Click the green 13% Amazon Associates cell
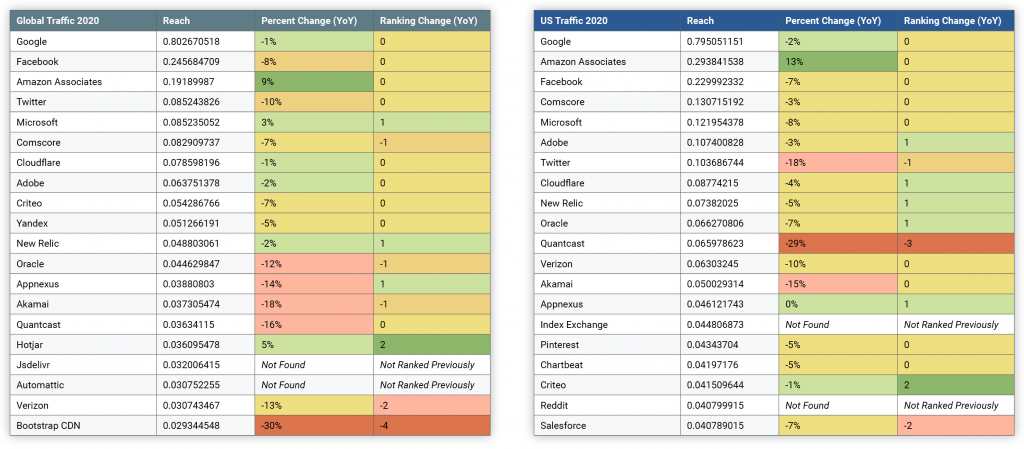 coord(837,62)
